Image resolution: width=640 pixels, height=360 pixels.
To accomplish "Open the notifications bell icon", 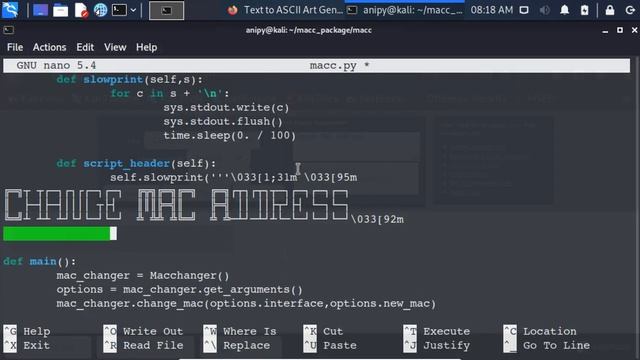I will 564,10.
